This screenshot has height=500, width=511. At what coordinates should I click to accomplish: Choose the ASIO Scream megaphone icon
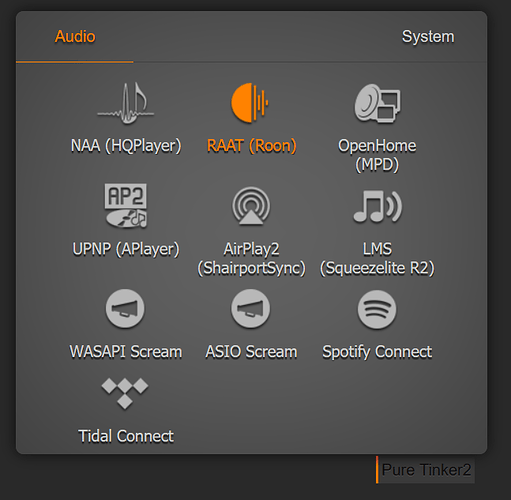point(251,308)
